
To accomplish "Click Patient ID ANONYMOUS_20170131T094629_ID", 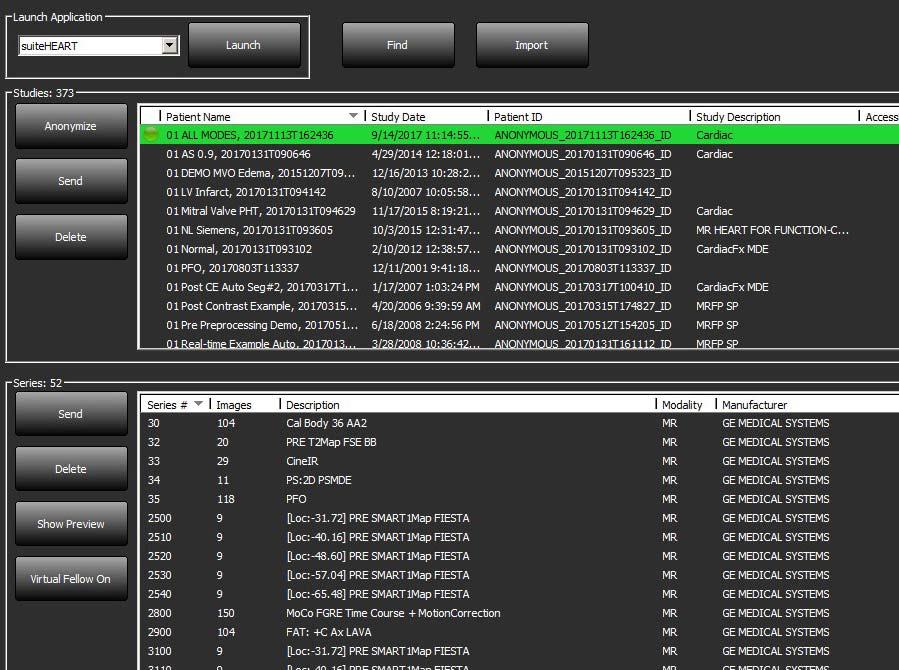I will [x=583, y=211].
